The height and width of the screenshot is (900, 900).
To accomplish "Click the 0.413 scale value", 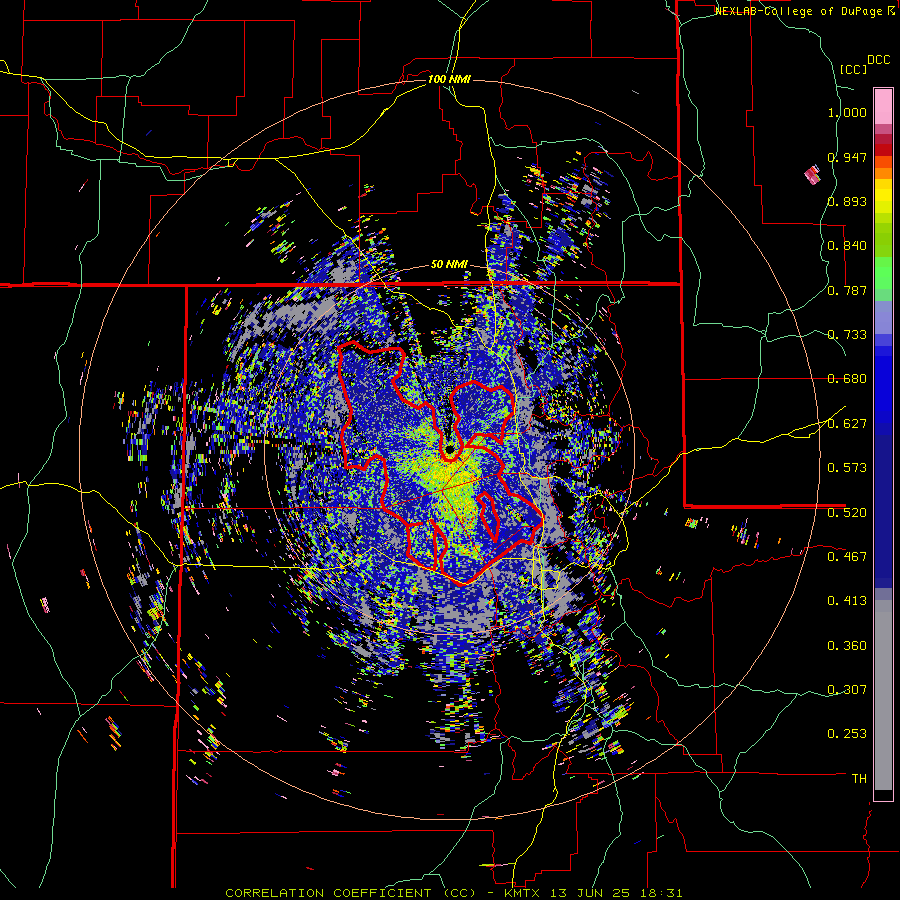I will [x=847, y=601].
